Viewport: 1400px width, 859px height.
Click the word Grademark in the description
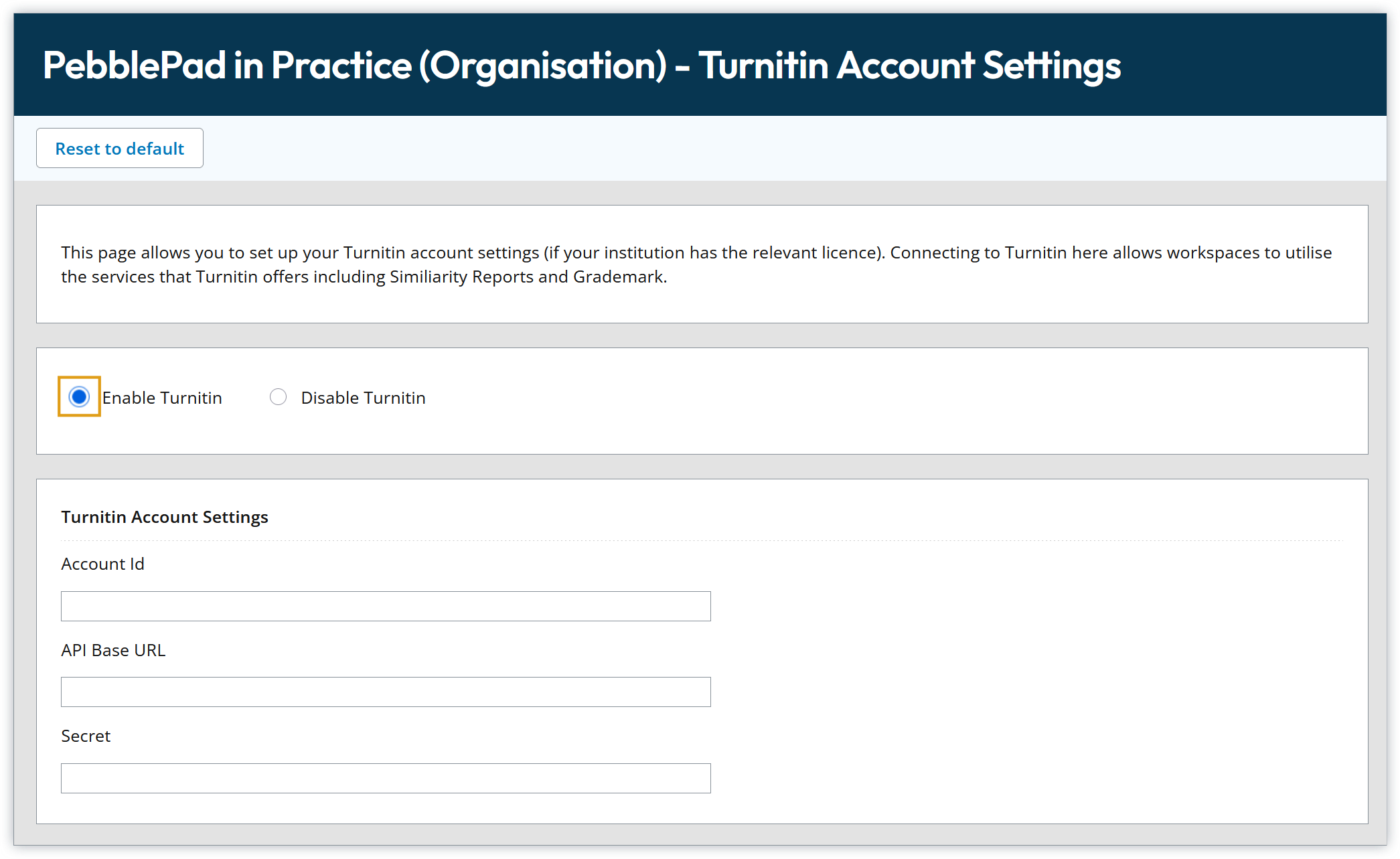tap(618, 277)
